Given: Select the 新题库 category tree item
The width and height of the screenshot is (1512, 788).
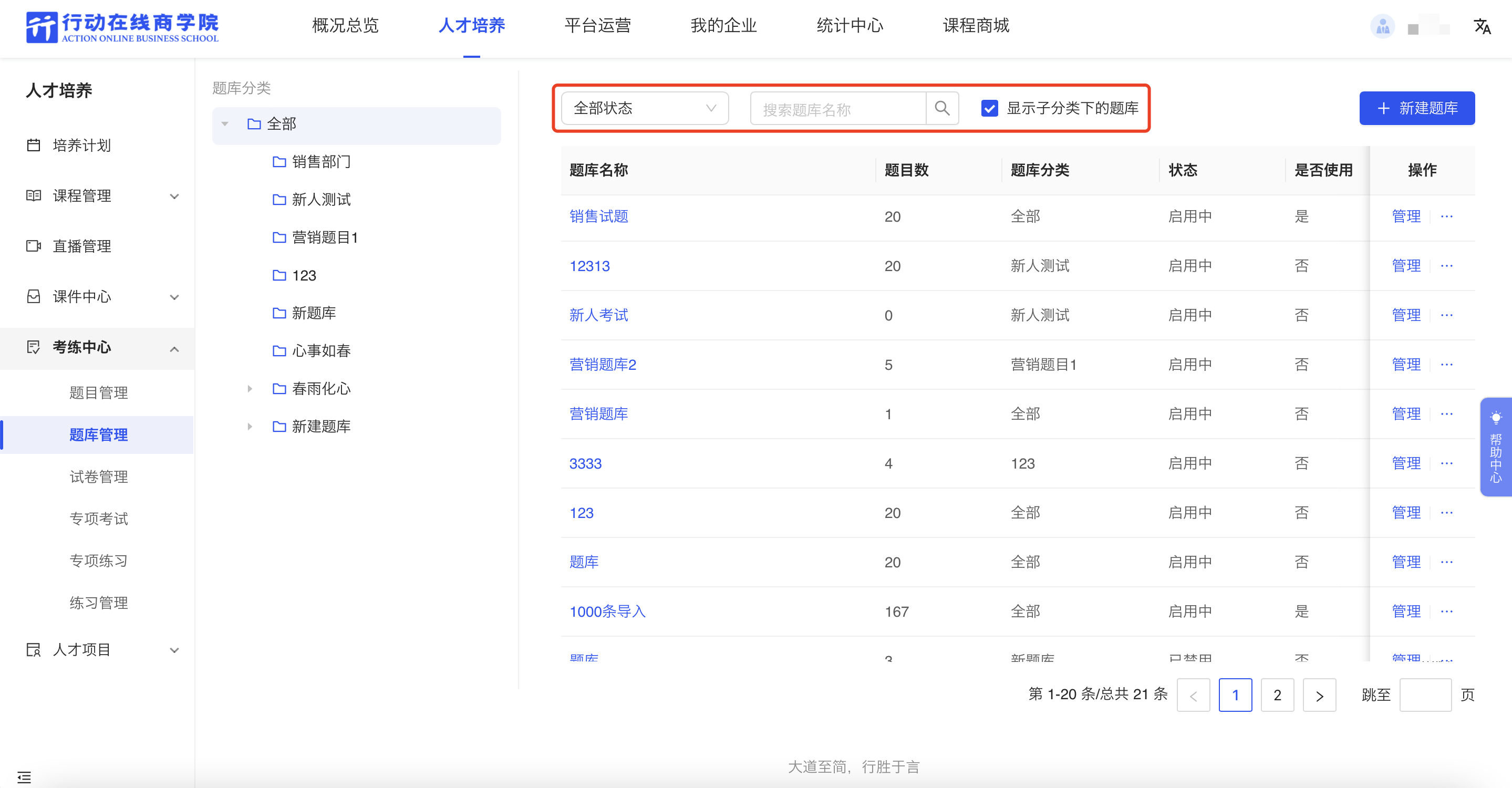Looking at the screenshot, I should point(314,313).
